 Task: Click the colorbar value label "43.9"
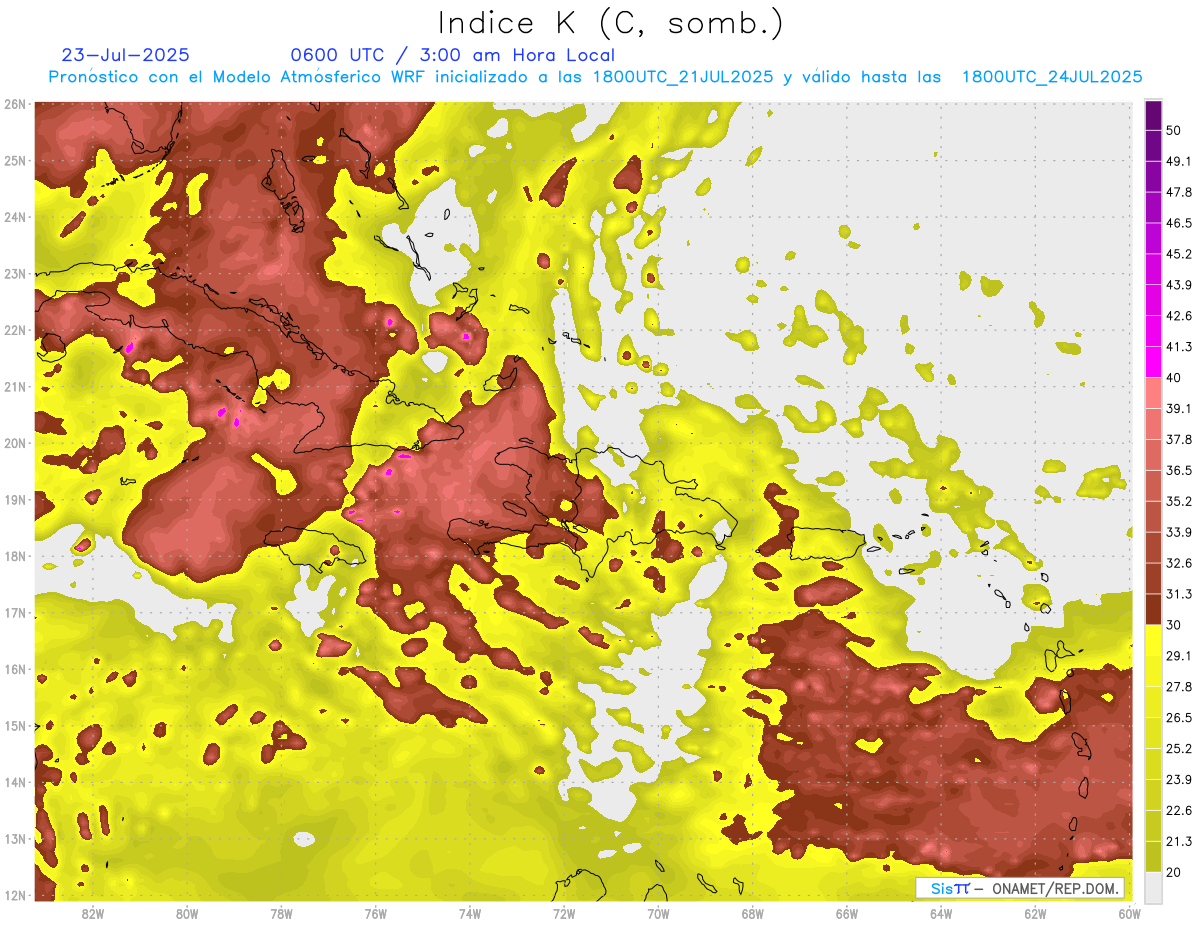(1178, 285)
